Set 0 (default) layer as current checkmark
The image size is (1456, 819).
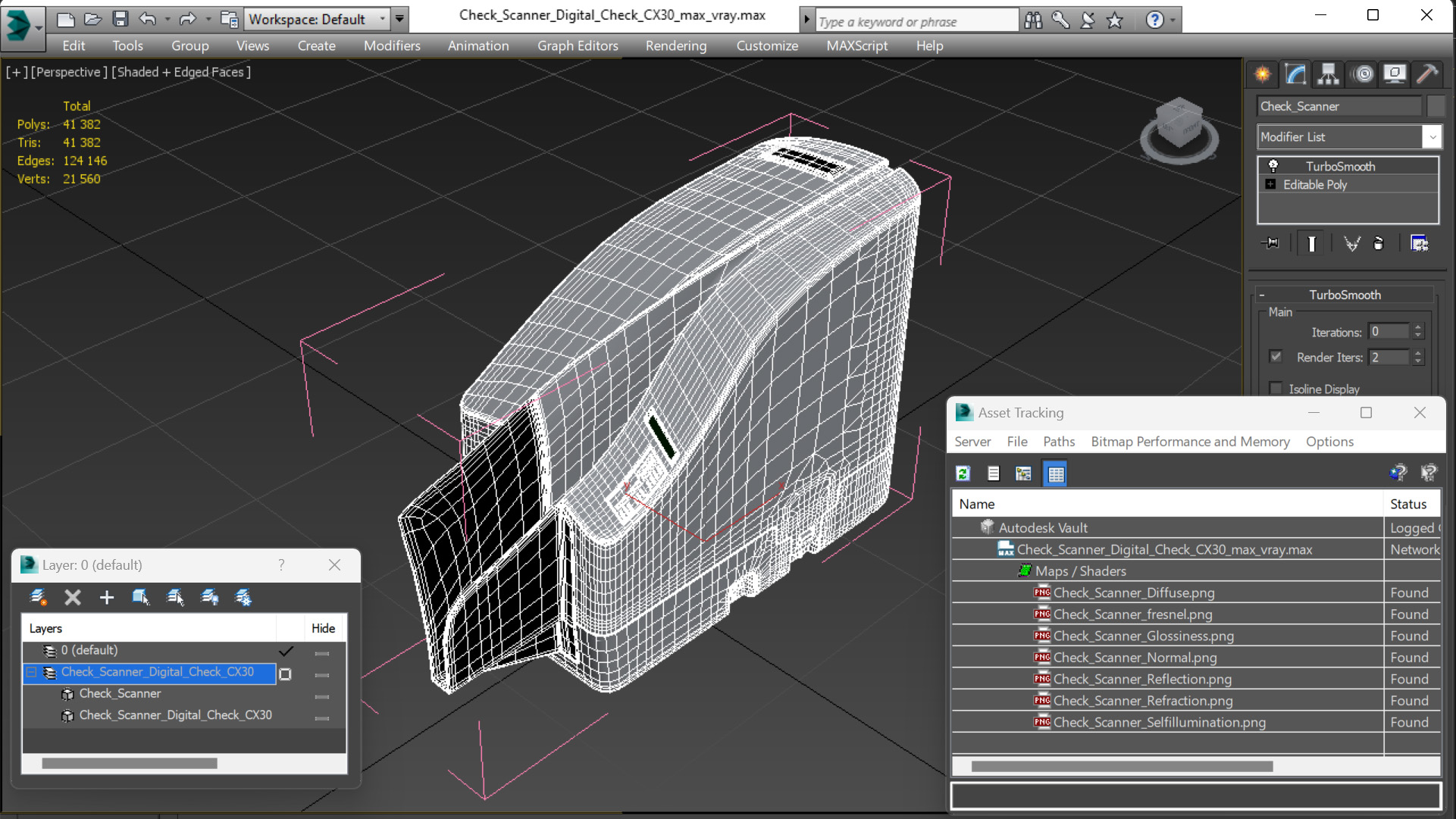(286, 651)
